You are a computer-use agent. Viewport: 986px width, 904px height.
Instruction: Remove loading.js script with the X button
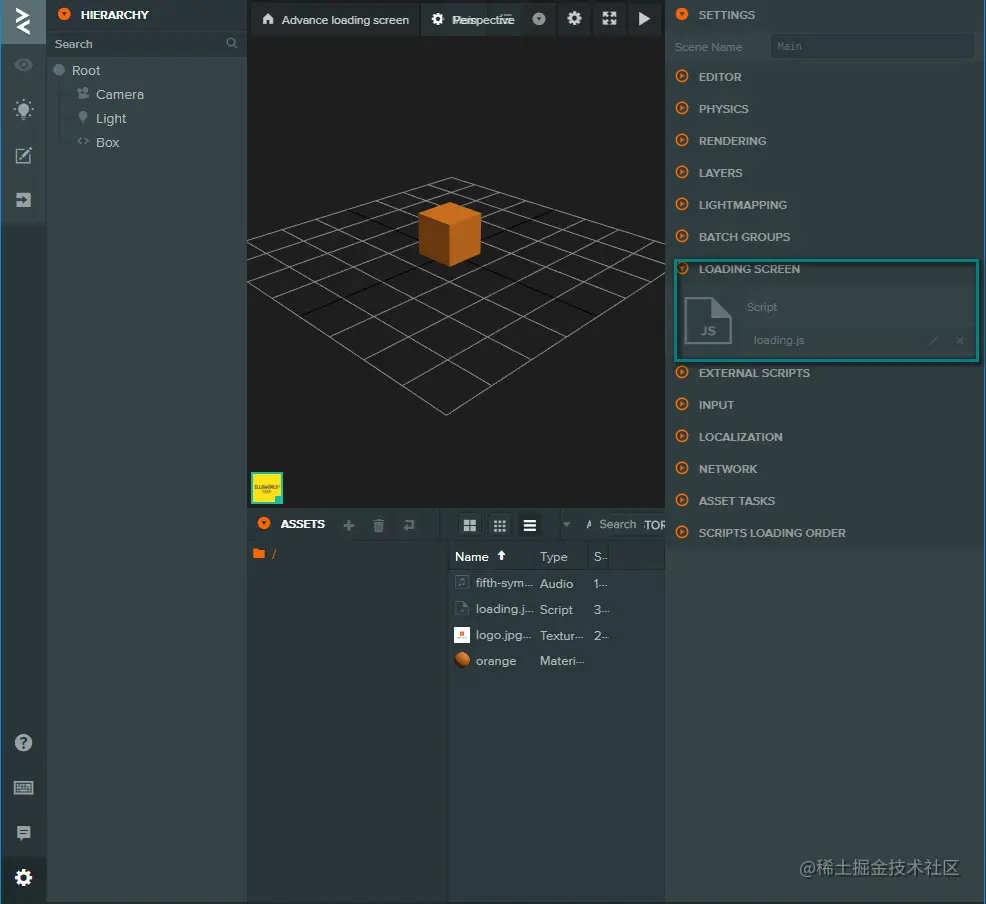pos(960,341)
